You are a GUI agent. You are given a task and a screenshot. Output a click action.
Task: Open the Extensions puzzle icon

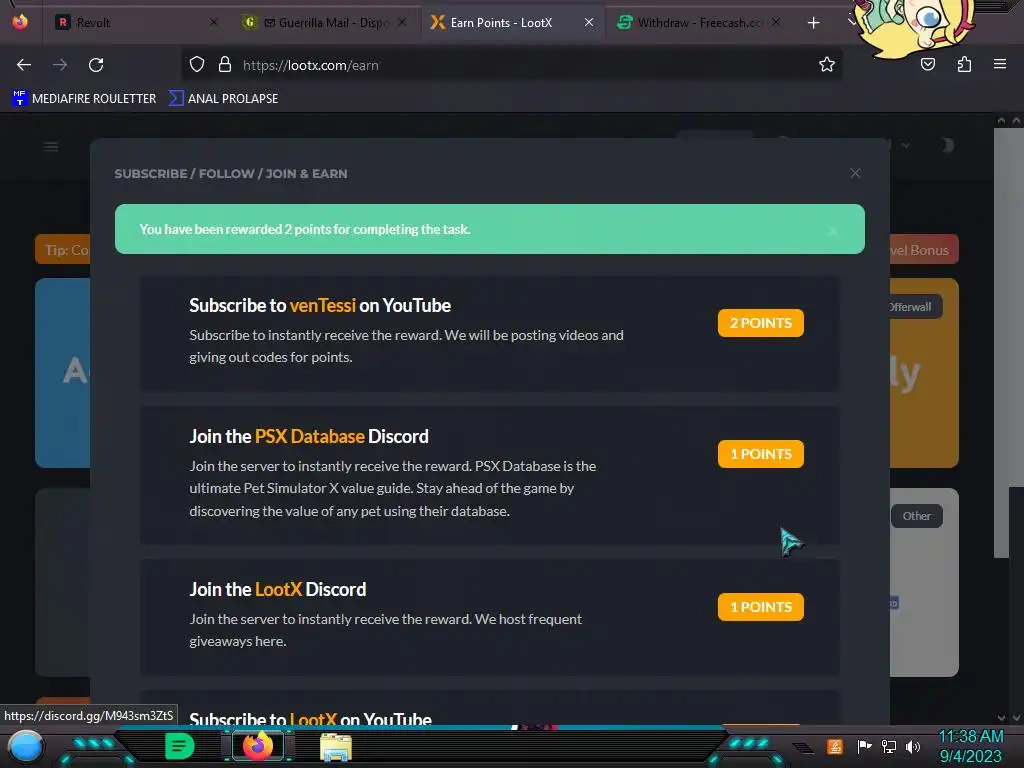tap(964, 64)
